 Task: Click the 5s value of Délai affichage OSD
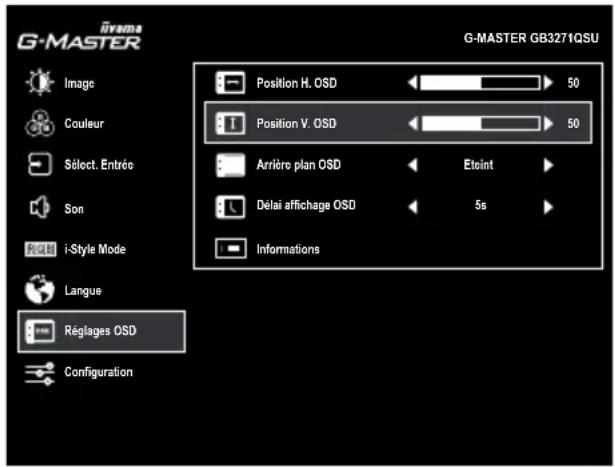point(480,205)
